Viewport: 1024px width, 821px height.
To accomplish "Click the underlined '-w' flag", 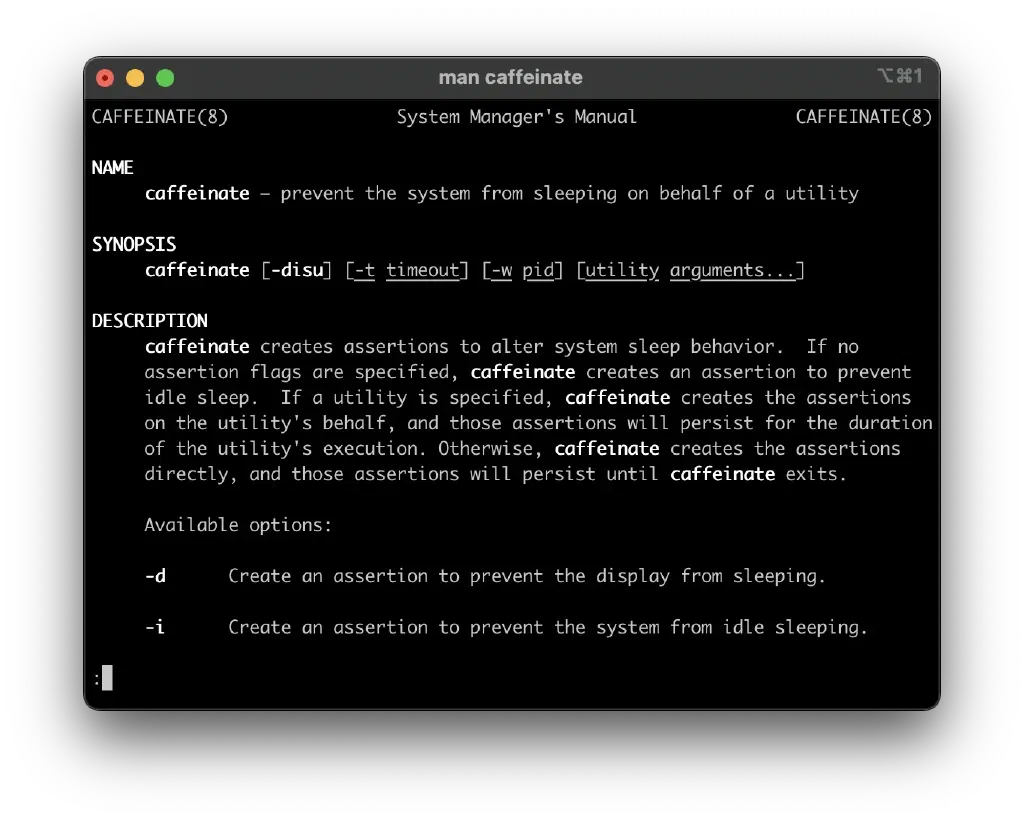I will click(x=501, y=270).
